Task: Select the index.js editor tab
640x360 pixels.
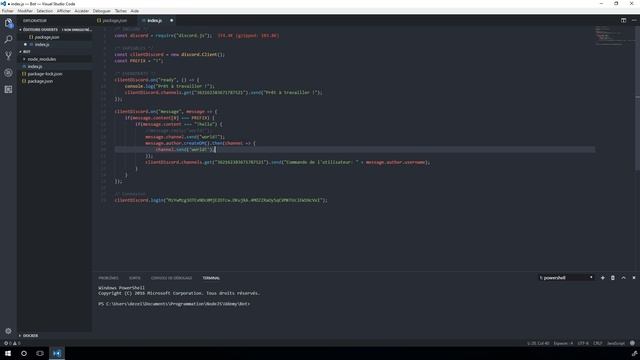Action: [154, 20]
